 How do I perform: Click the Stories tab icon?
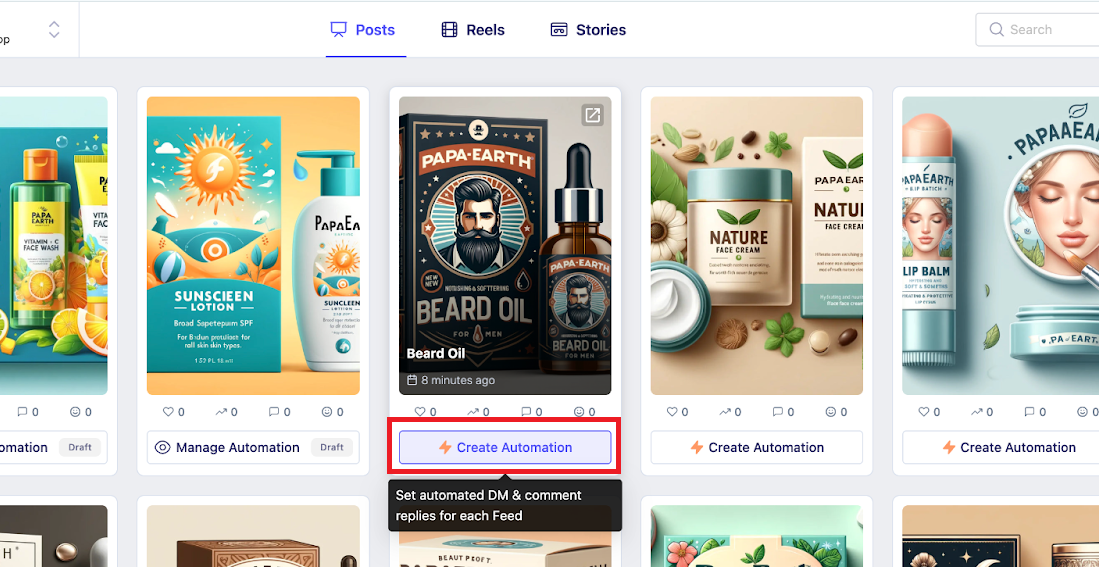[559, 30]
